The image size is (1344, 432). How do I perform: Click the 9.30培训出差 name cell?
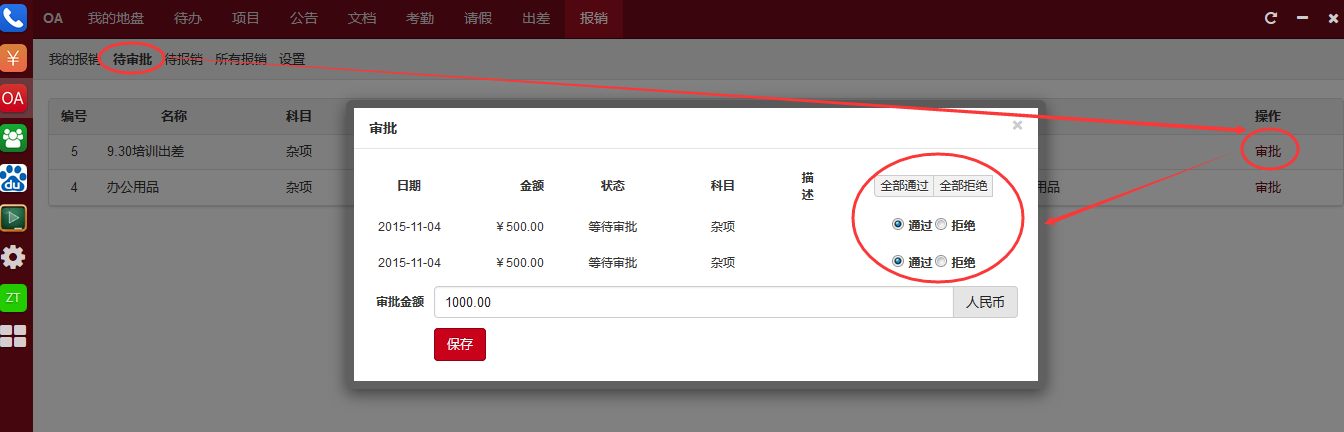(146, 152)
